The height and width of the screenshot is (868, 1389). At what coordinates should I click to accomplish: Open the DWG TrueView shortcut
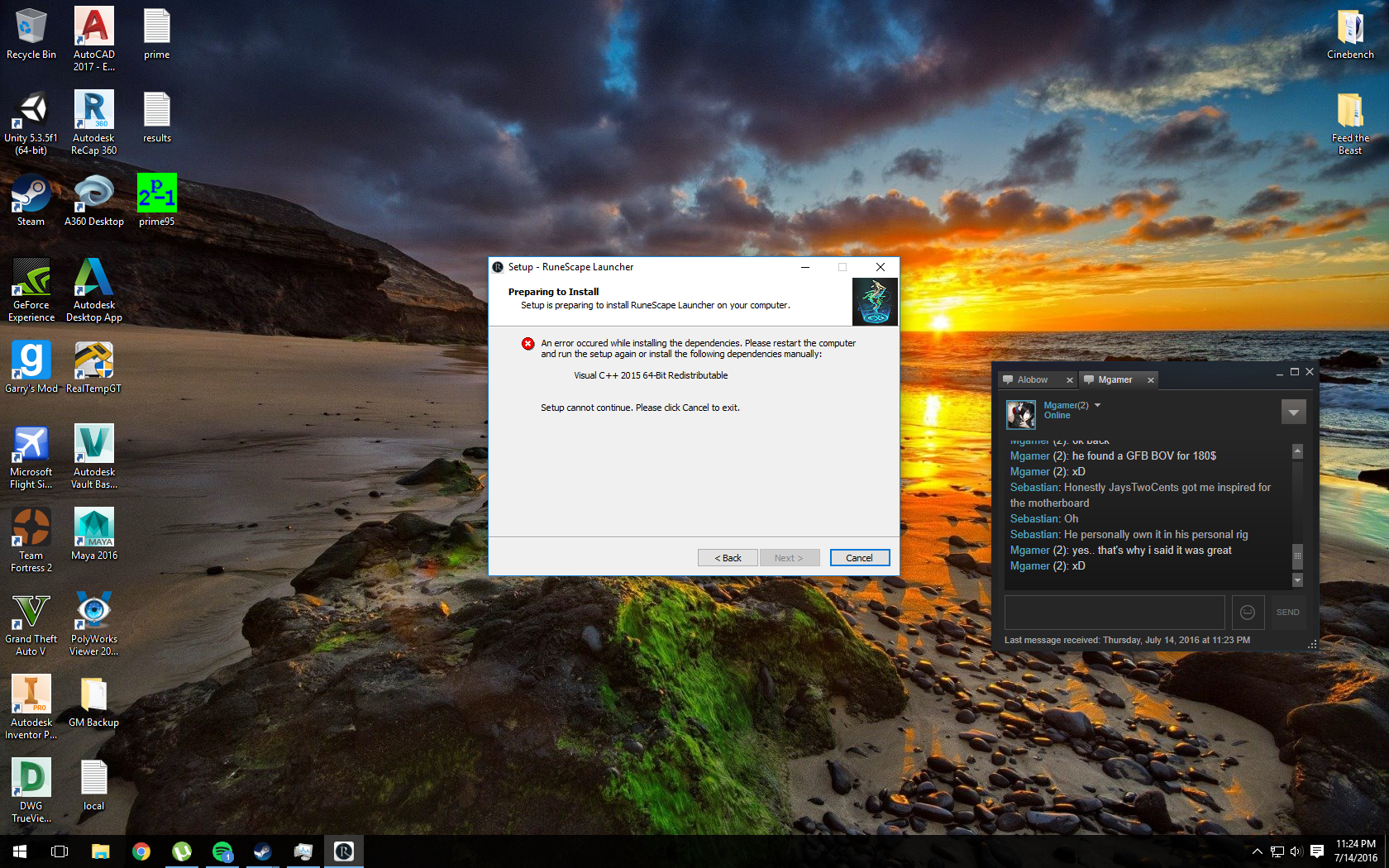31,791
